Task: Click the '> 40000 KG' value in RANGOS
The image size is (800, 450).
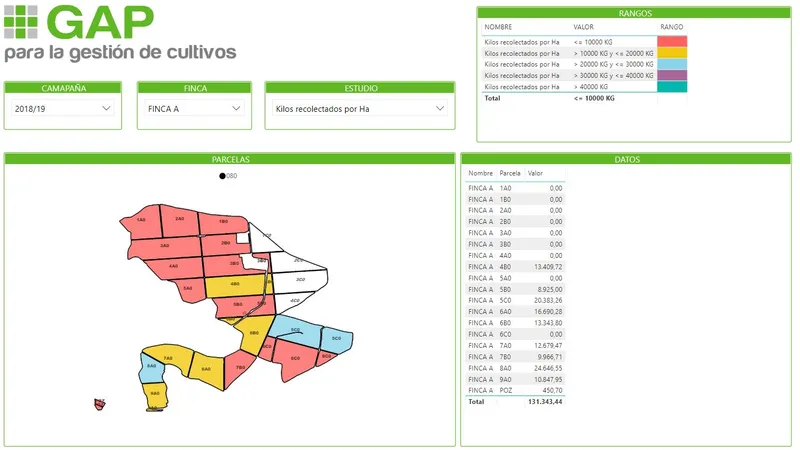Action: pyautogui.click(x=591, y=87)
